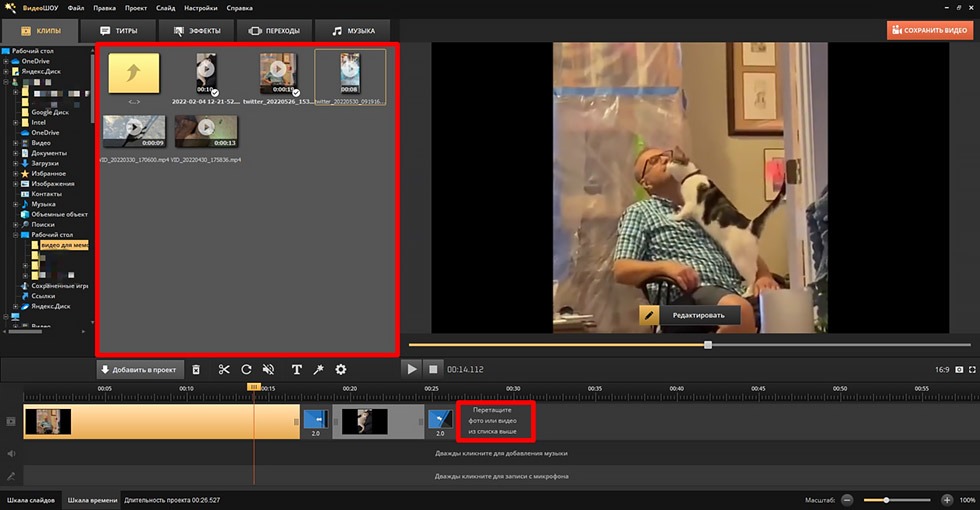Click the ВидеоШОУ app logo

pos(11,8)
